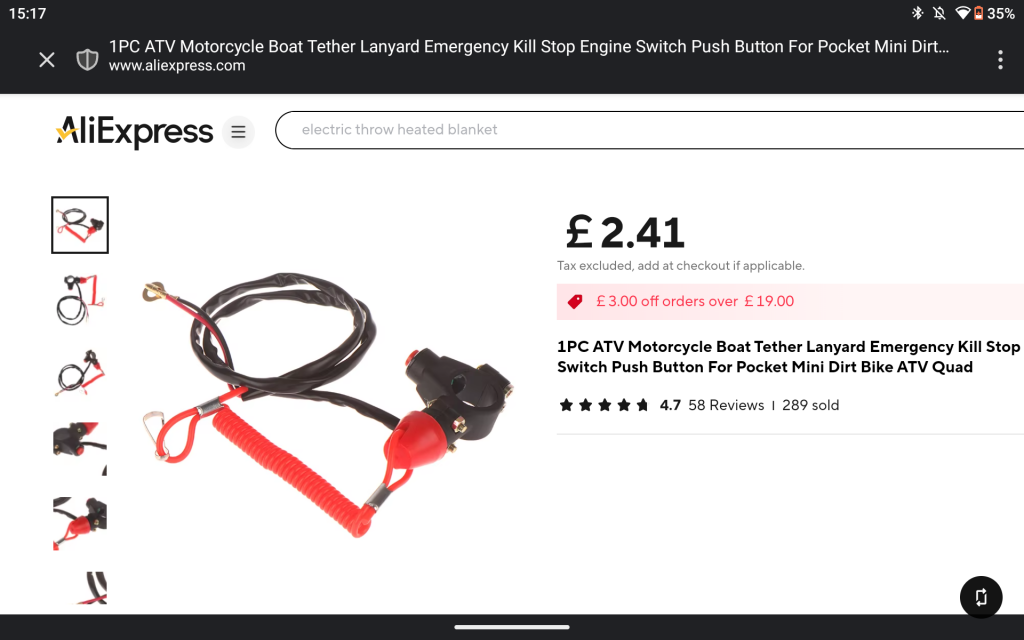Open the AliExpress hamburger categories menu
The width and height of the screenshot is (1024, 640).
(x=238, y=132)
